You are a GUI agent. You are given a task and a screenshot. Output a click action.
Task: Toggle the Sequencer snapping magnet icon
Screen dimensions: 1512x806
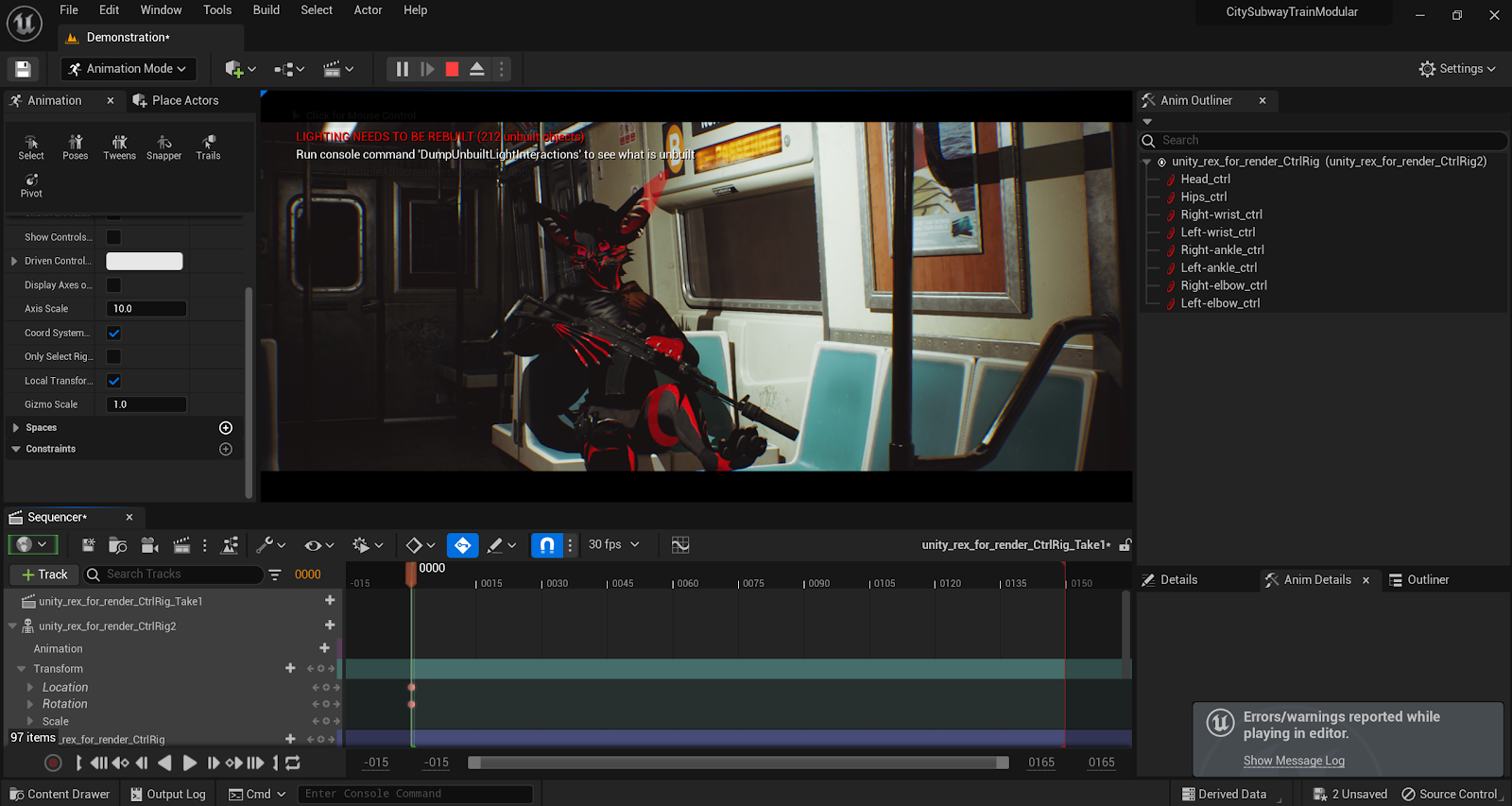coord(547,545)
